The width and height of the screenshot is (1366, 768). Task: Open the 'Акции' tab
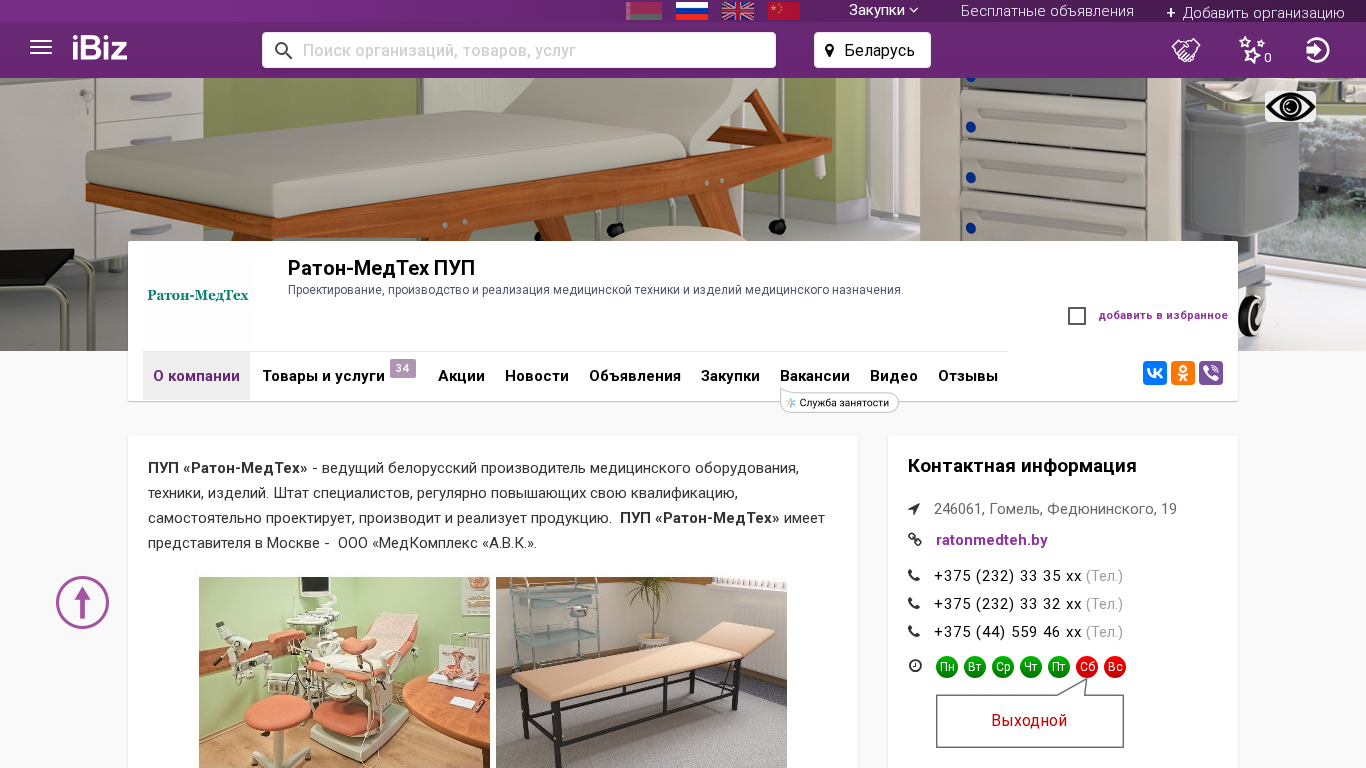[461, 376]
